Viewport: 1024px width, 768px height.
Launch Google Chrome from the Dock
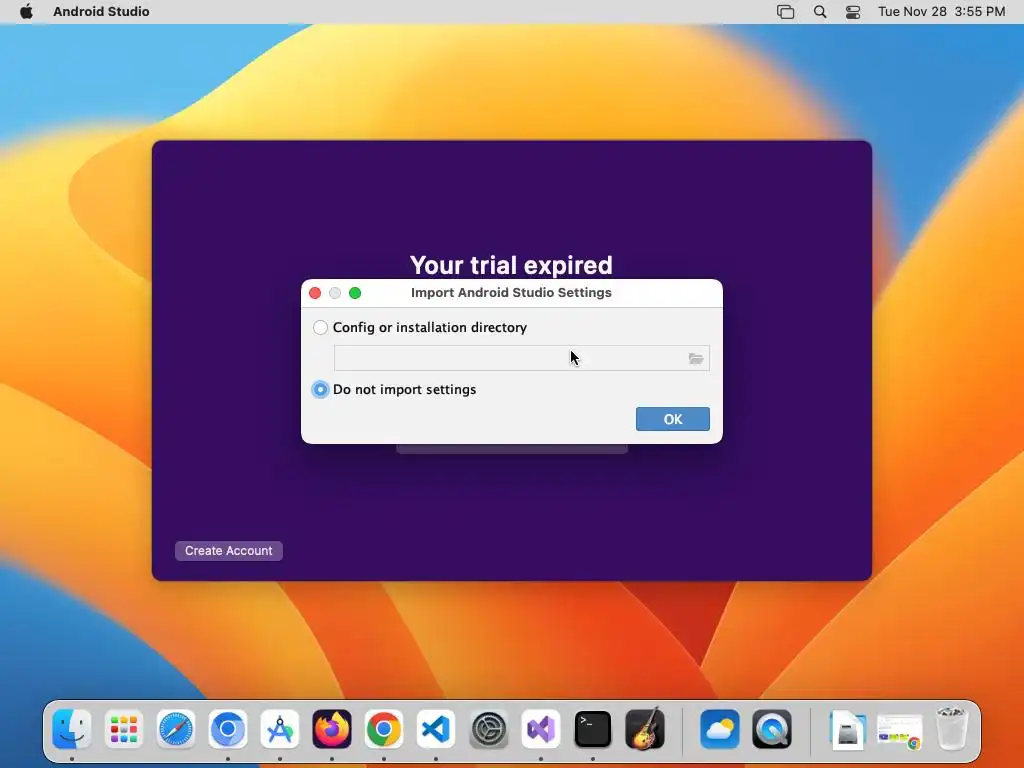[x=384, y=729]
